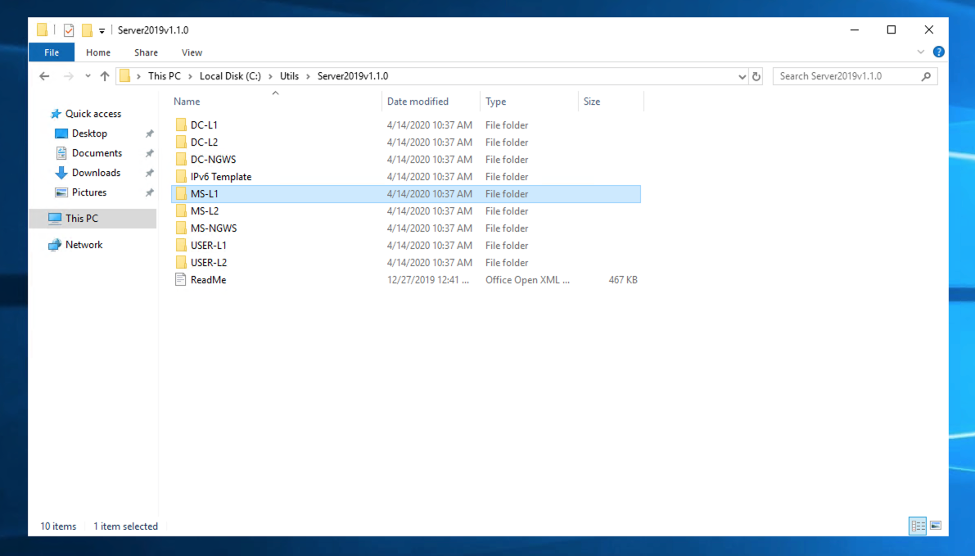The height and width of the screenshot is (556, 977).
Task: Expand the ribbon with the chevron
Action: tap(920, 52)
